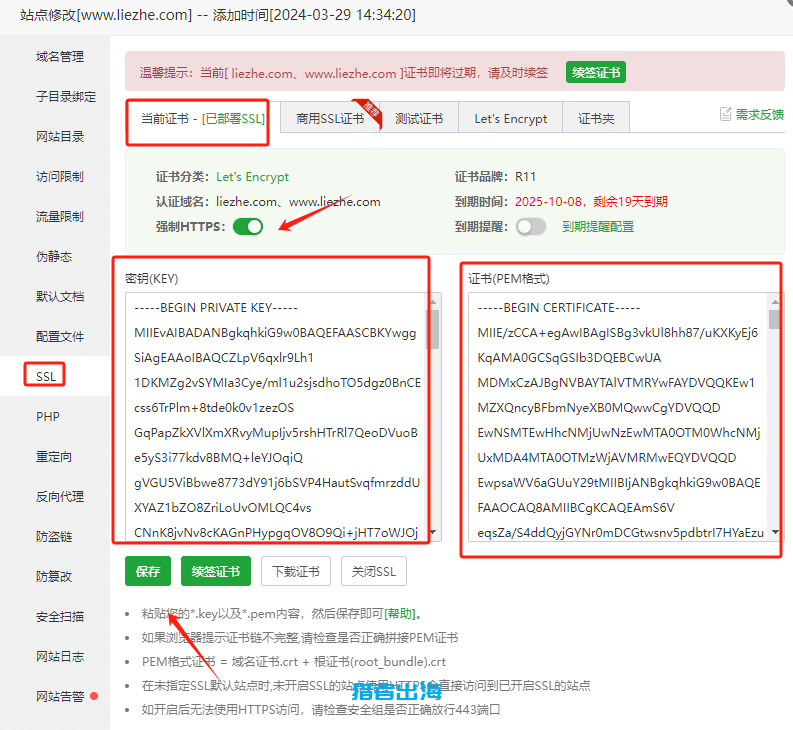Screen dimensions: 793x730
Task: Open 到期提醒配置 link
Action: point(598,227)
